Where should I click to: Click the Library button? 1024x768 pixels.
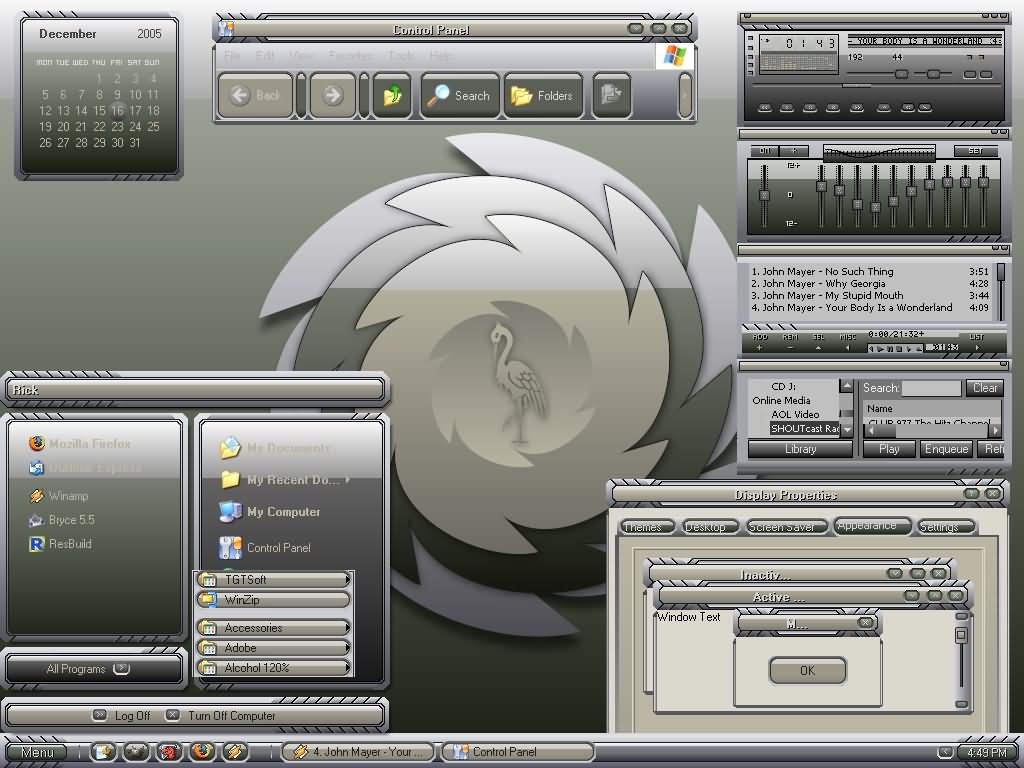click(800, 449)
